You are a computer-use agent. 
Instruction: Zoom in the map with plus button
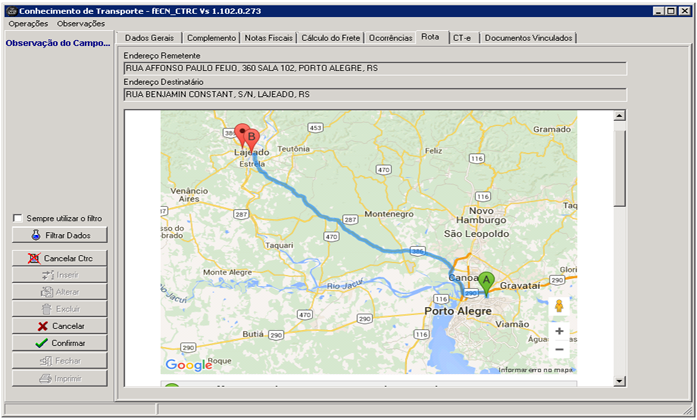(x=559, y=331)
